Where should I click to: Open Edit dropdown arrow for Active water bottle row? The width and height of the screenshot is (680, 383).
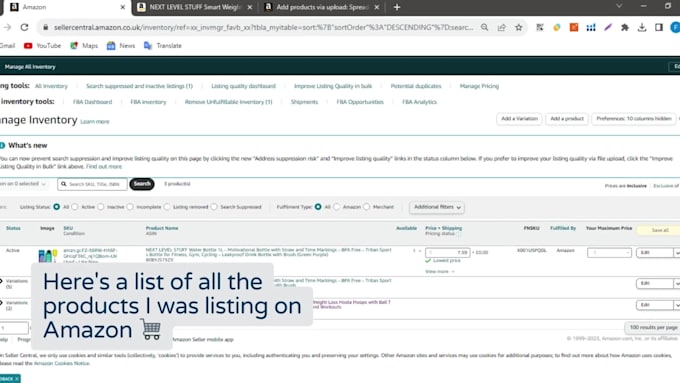677,253
